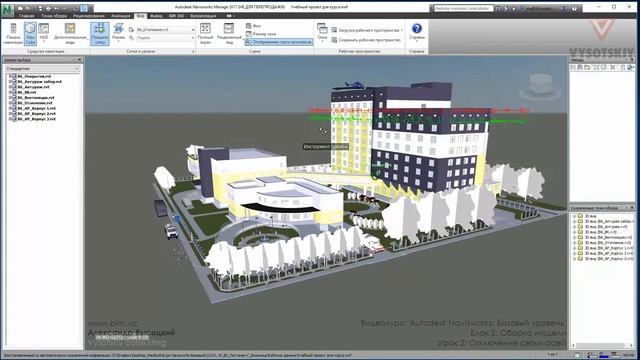Viewport: 640px width, 360px height.
Task: Close the Saved Viewpoints panel
Action: coord(632,208)
